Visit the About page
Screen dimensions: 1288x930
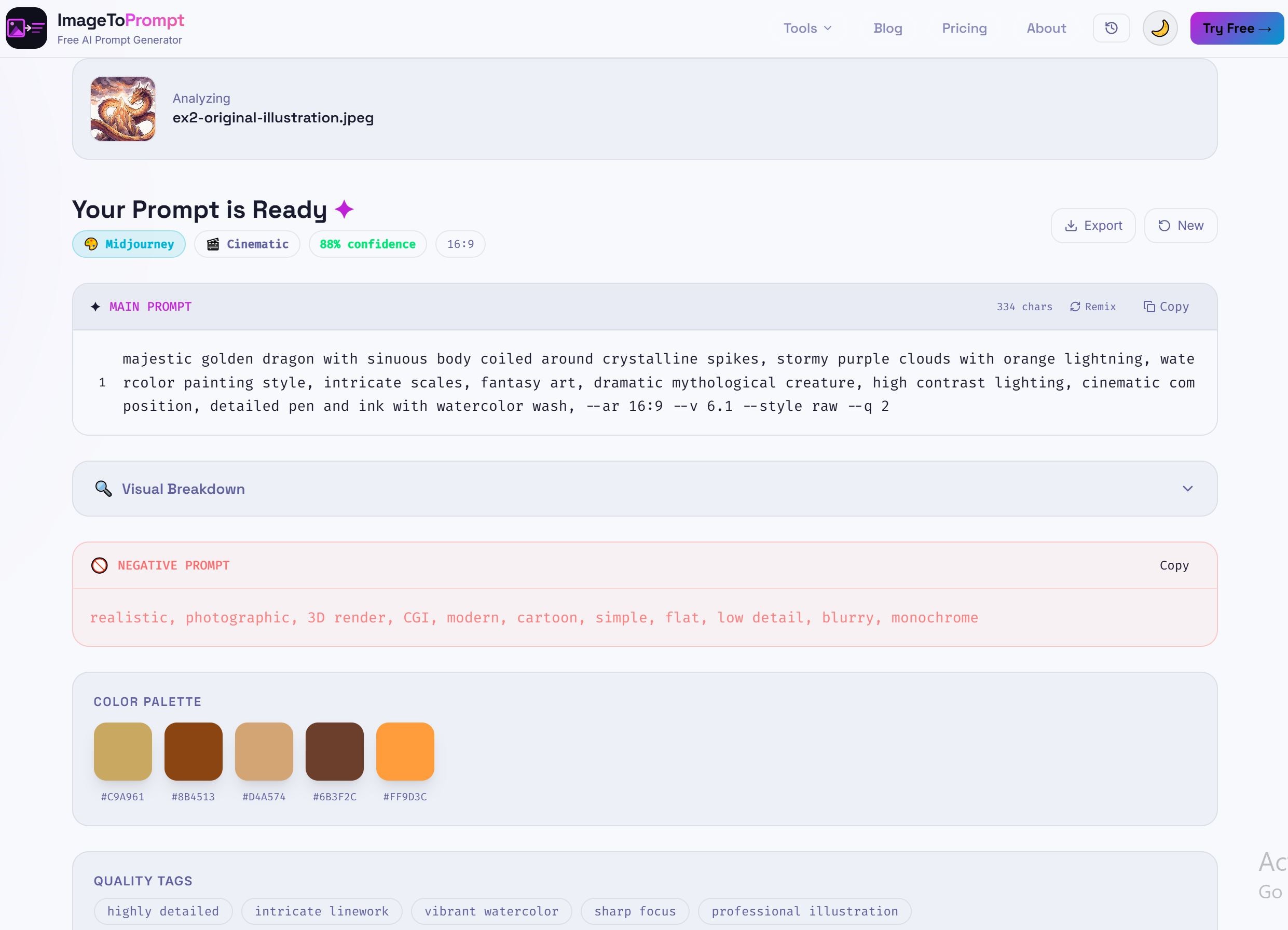coord(1046,28)
